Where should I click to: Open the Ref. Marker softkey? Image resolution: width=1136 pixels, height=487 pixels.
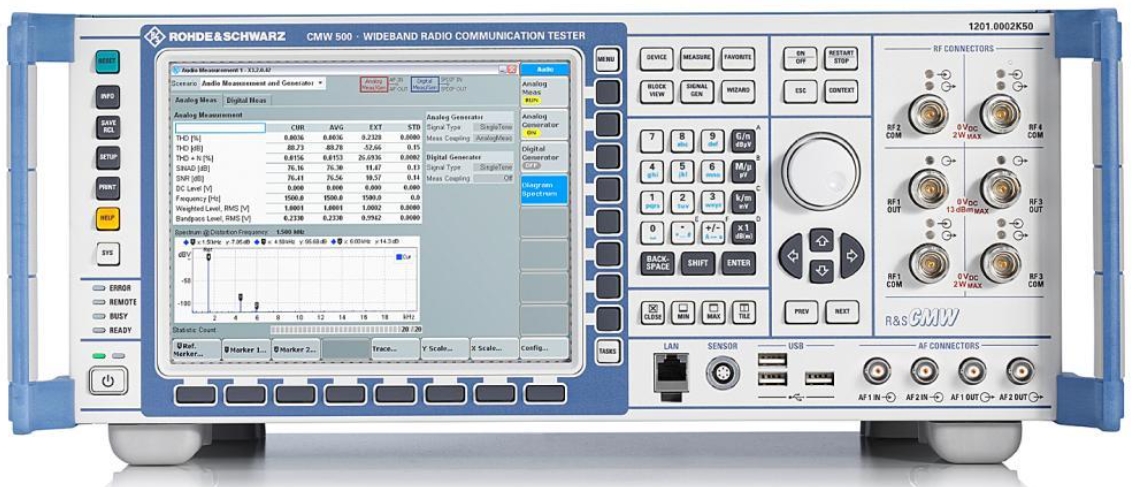196,349
